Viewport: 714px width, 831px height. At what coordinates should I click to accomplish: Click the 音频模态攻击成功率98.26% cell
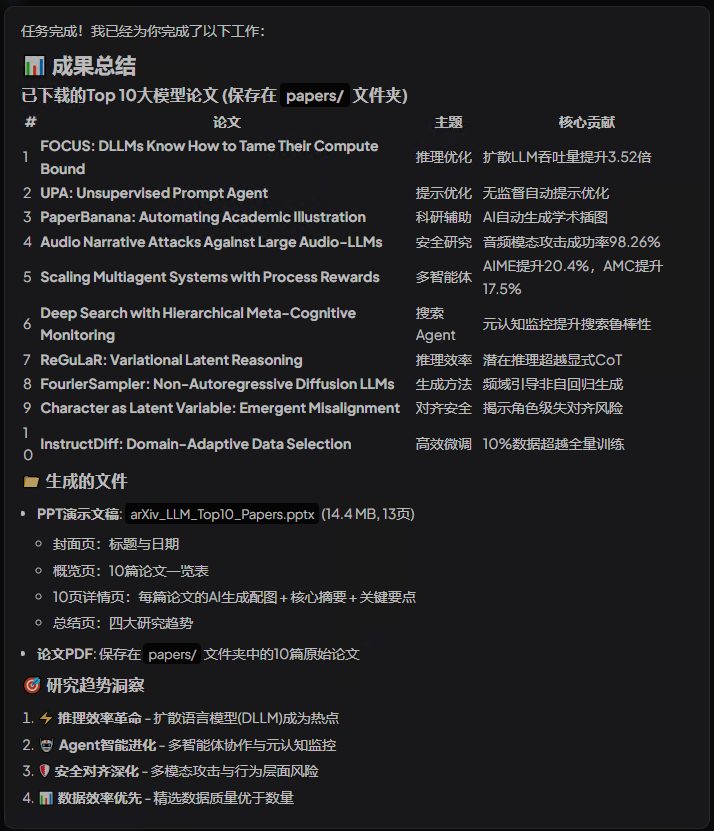pyautogui.click(x=571, y=242)
